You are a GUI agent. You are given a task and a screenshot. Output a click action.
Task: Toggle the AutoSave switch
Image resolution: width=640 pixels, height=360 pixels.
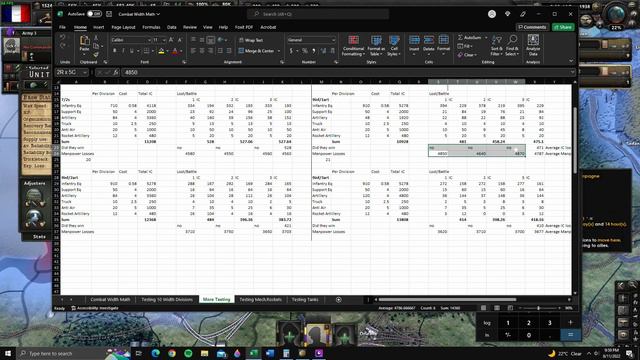click(95, 14)
